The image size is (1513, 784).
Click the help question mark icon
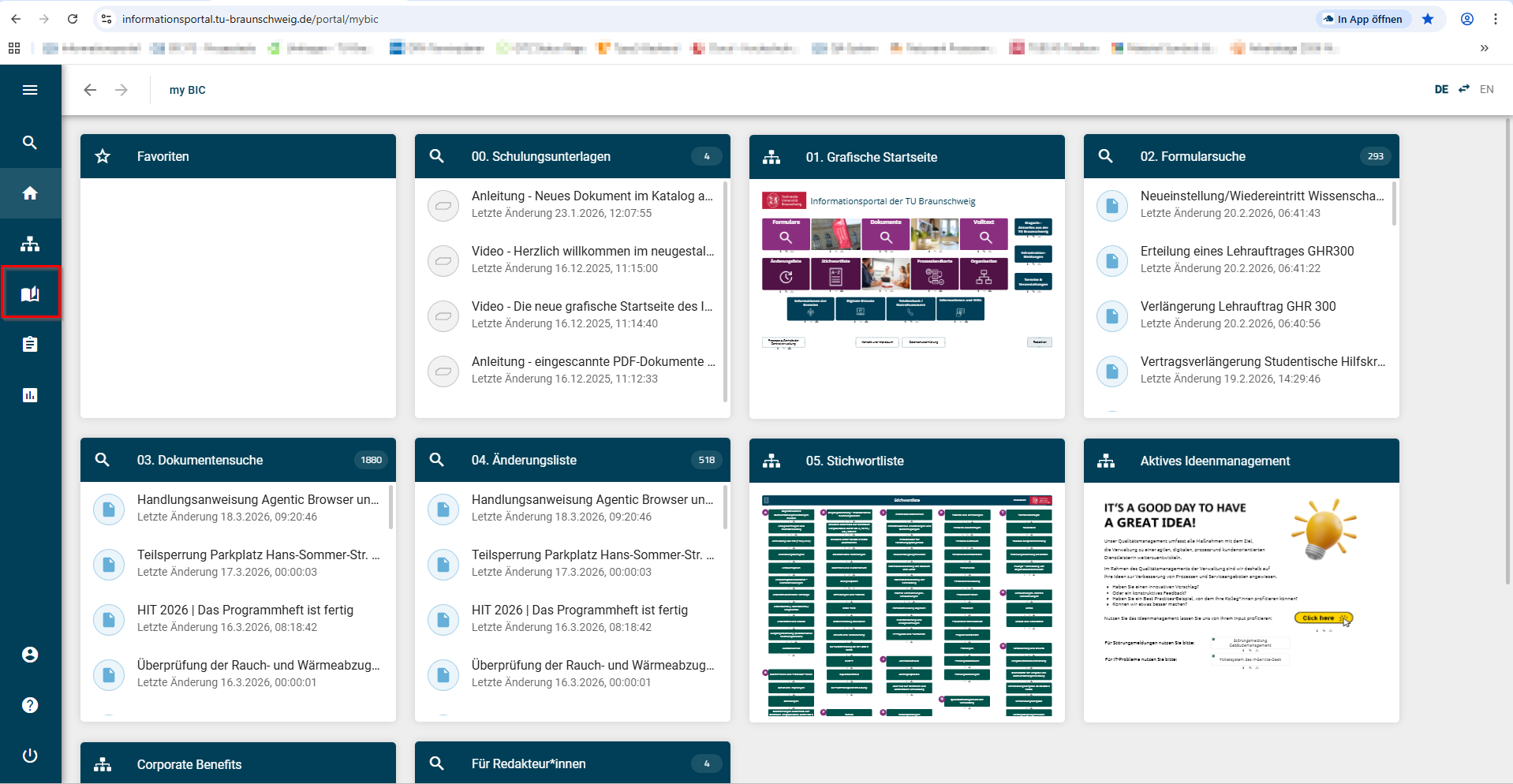[30, 705]
